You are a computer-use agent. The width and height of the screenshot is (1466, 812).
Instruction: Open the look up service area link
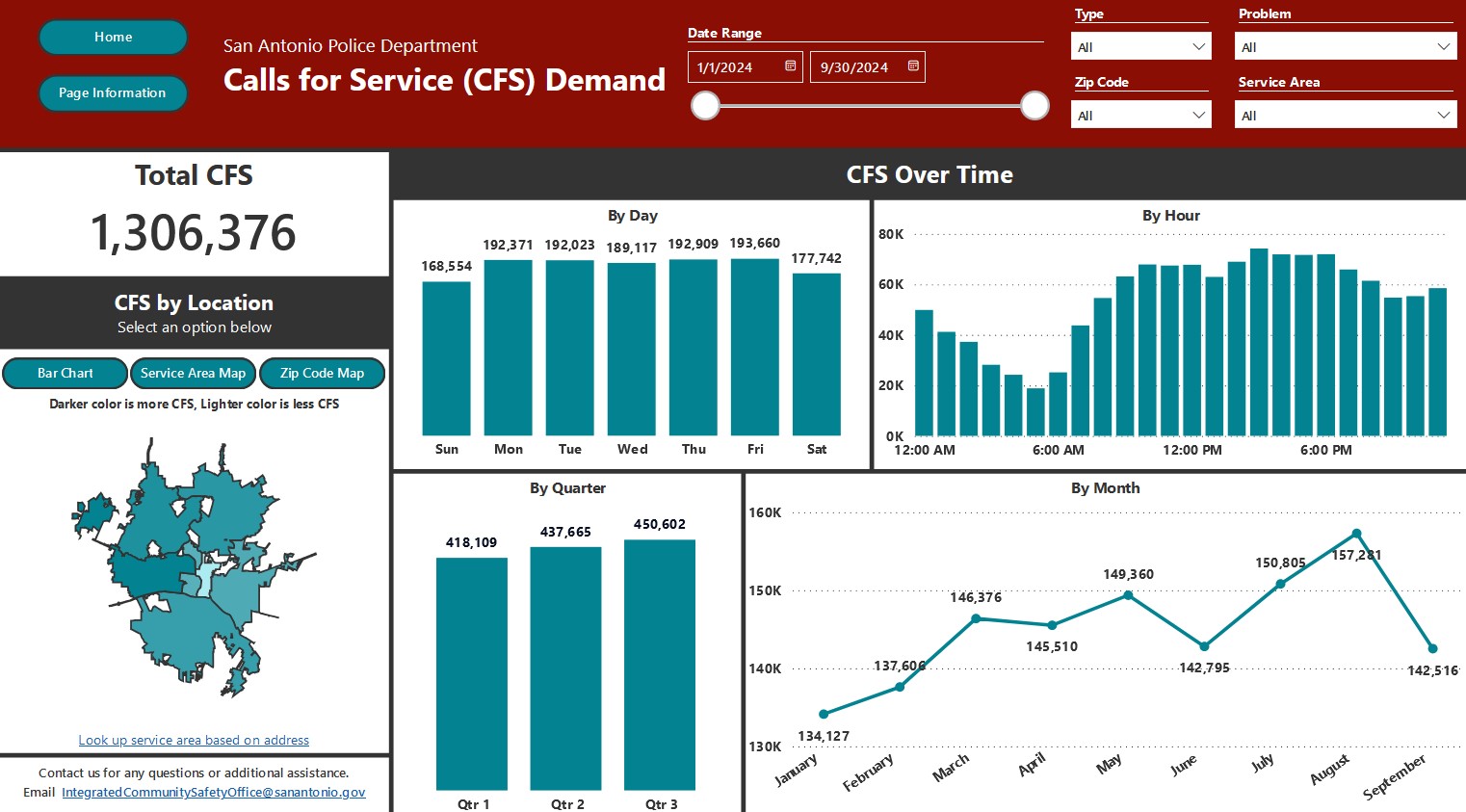click(x=194, y=740)
